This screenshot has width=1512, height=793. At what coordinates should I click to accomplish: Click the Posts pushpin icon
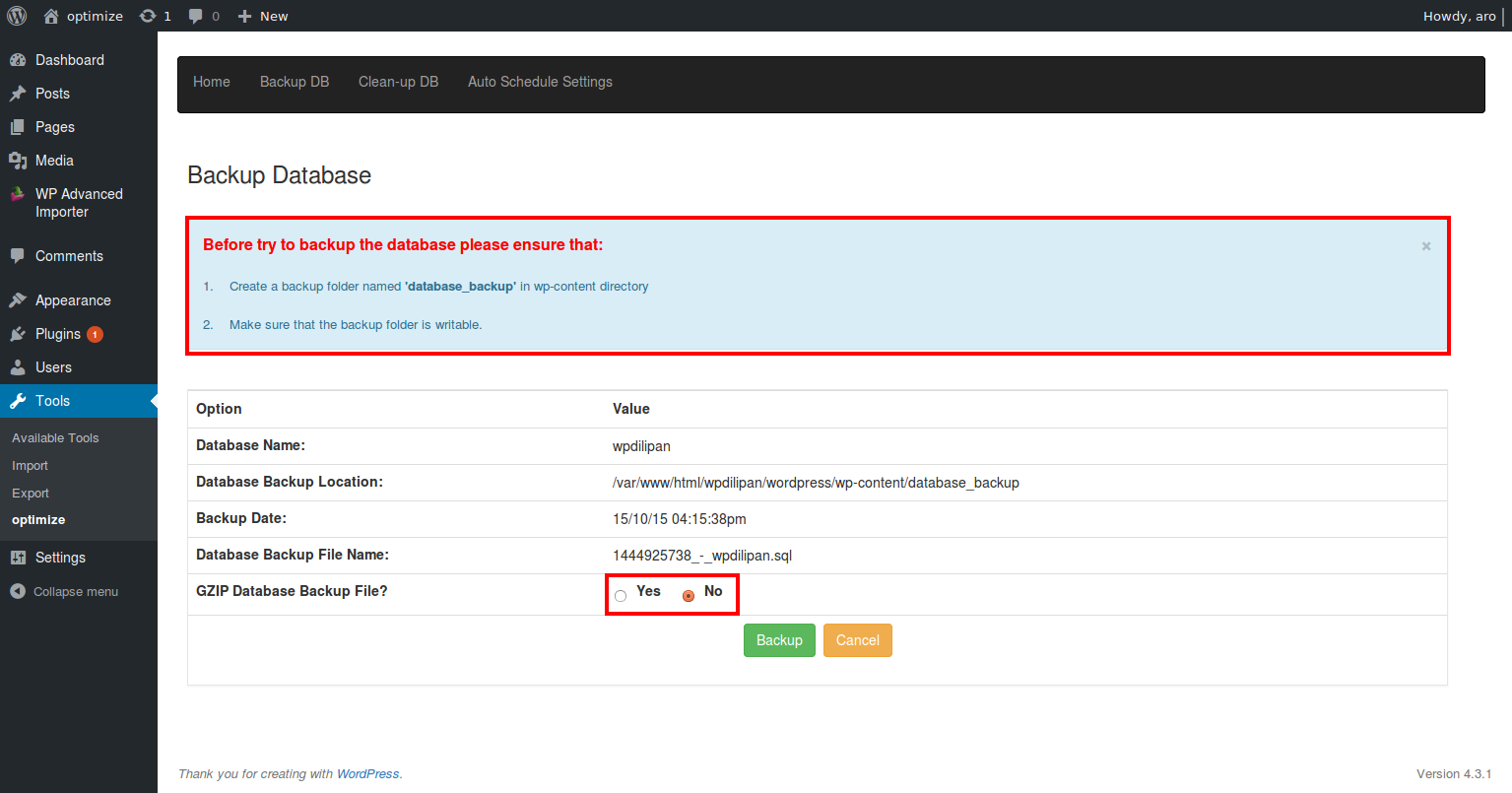(18, 94)
